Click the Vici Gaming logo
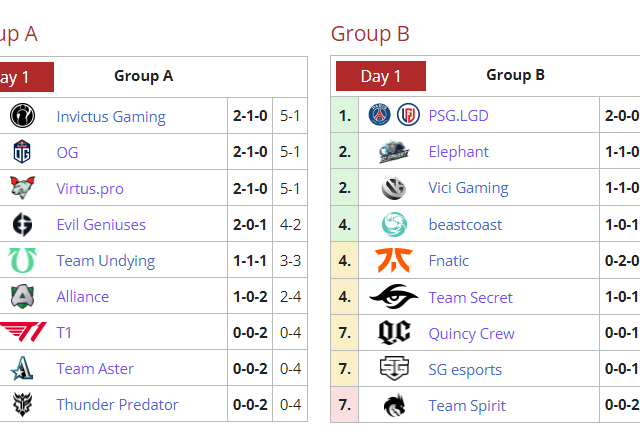640x434 pixels. pyautogui.click(x=394, y=188)
